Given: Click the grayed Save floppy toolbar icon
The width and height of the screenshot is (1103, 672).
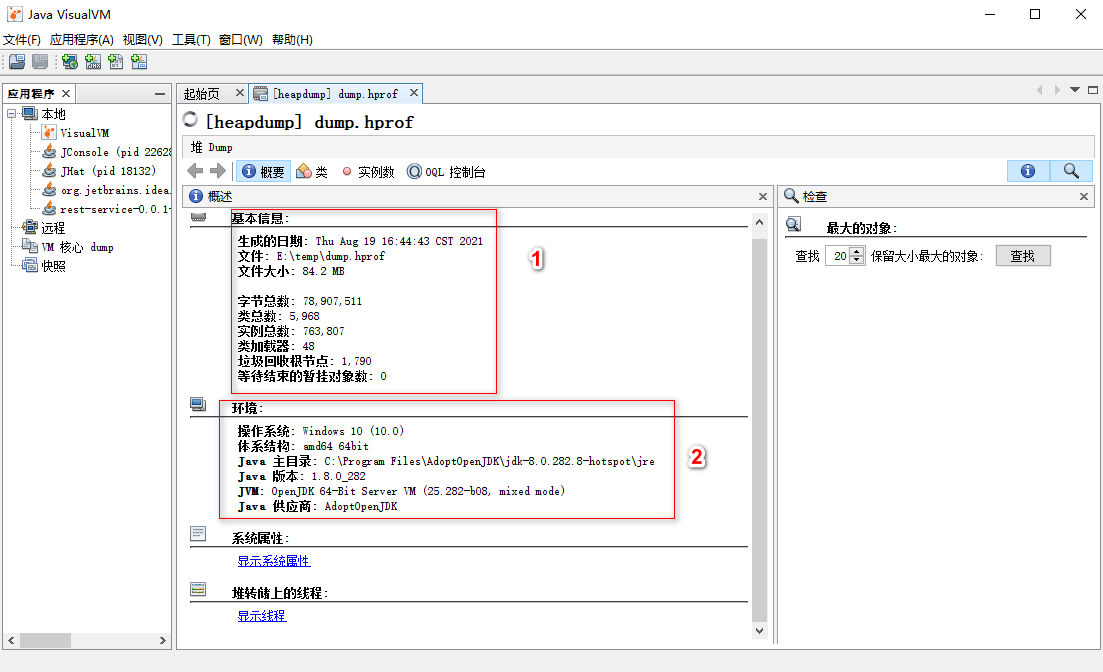Looking at the screenshot, I should point(40,62).
